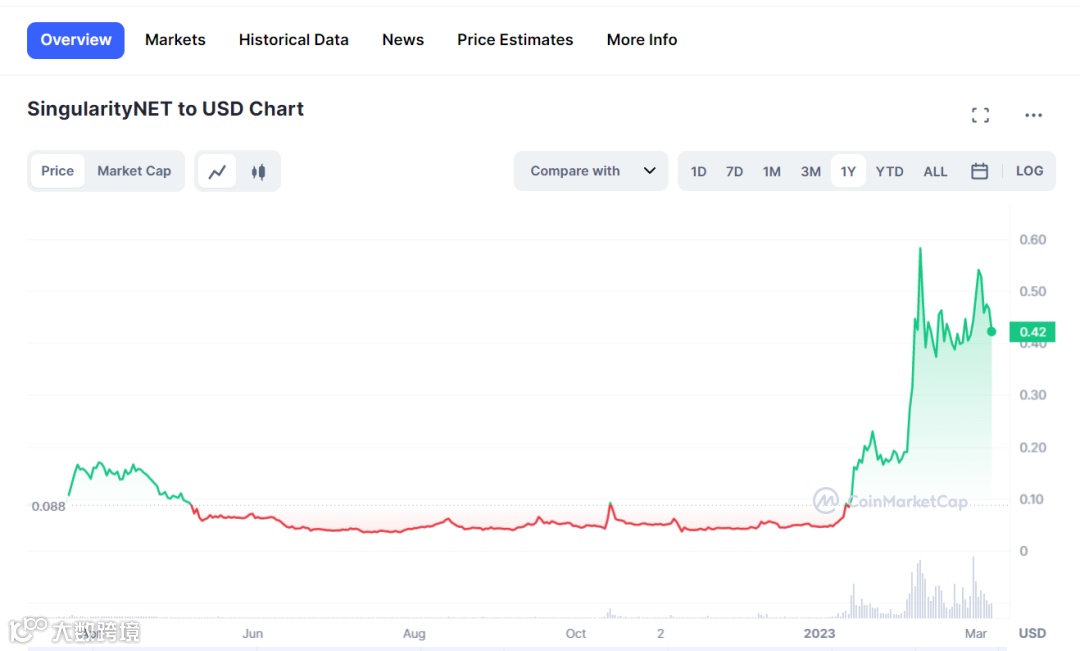Set chart range to 1Y
The width and height of the screenshot is (1080, 651).
click(848, 172)
